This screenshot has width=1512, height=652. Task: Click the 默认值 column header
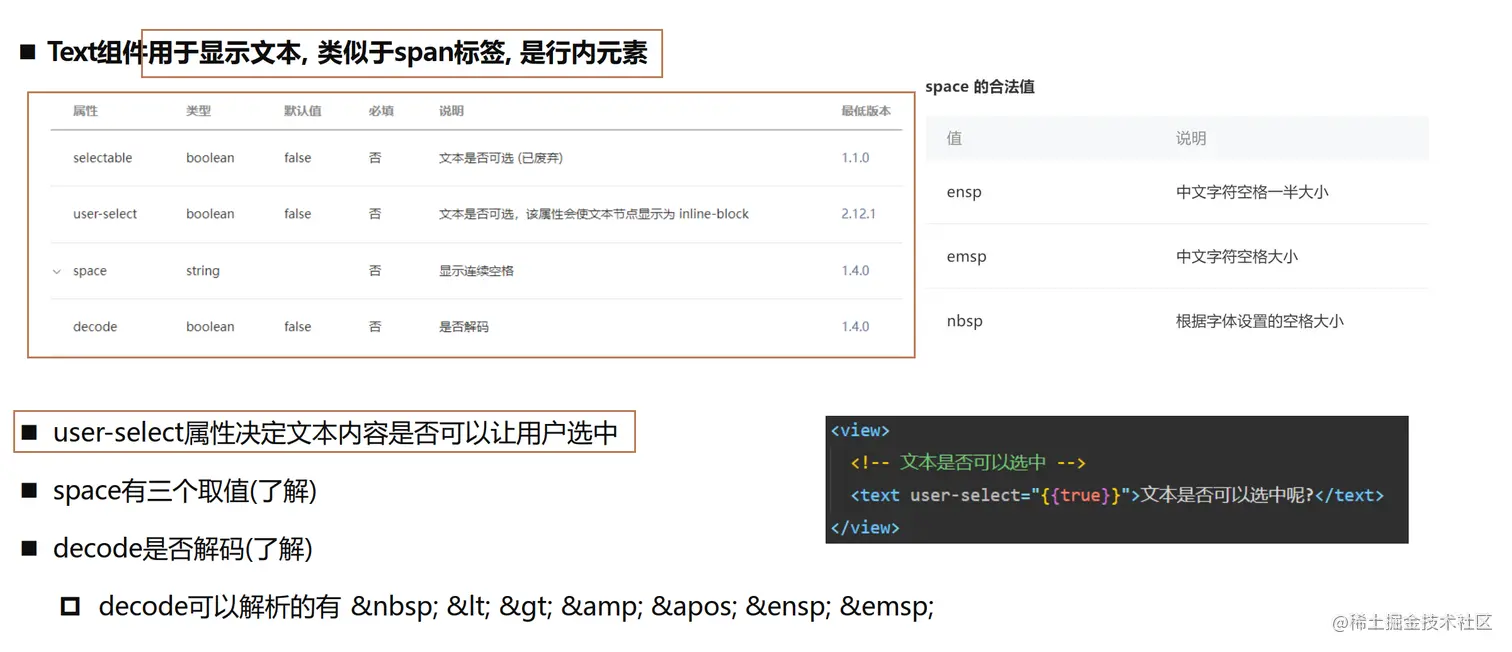[x=303, y=111]
